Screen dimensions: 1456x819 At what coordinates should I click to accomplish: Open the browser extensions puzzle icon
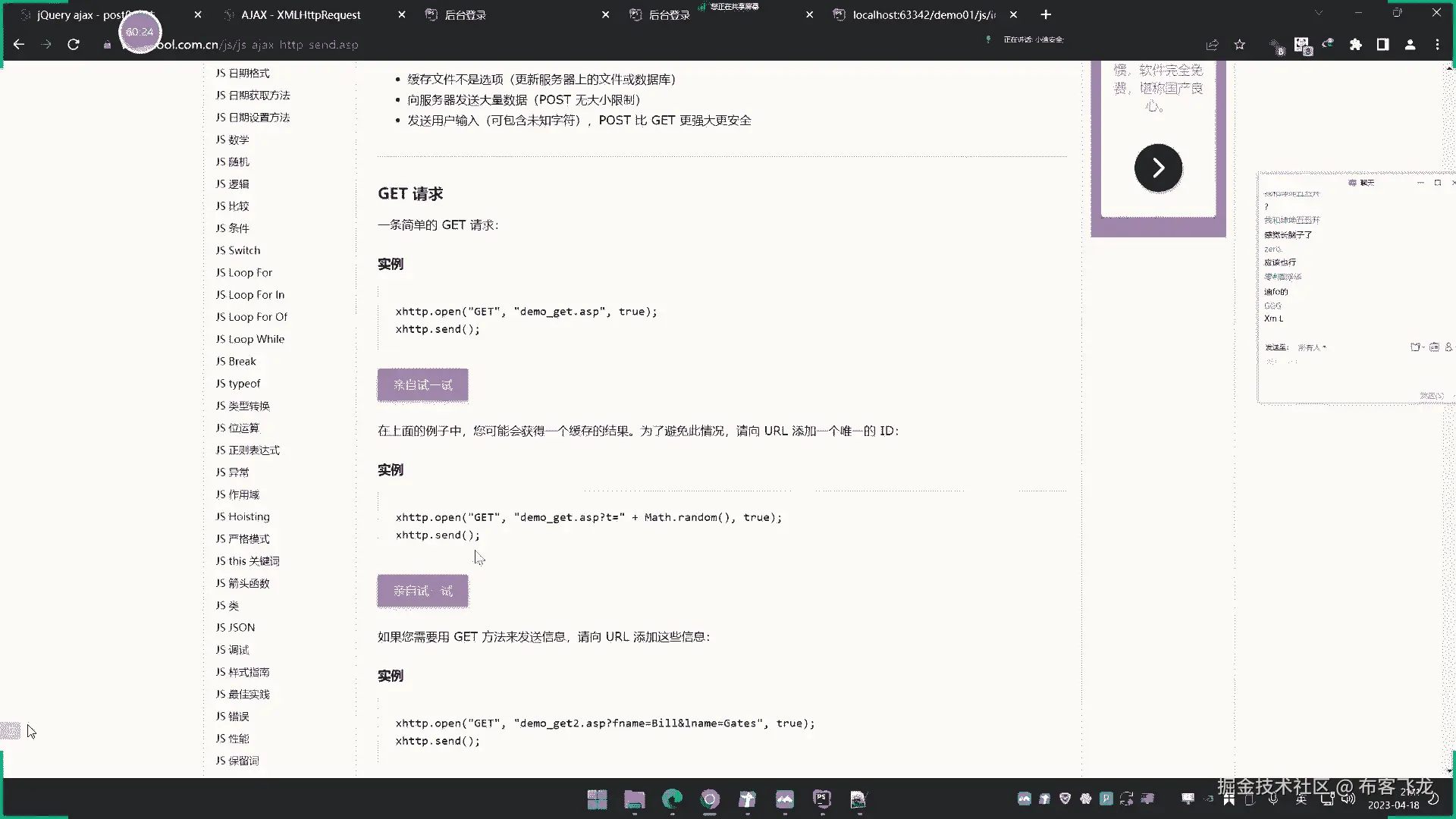click(x=1356, y=45)
